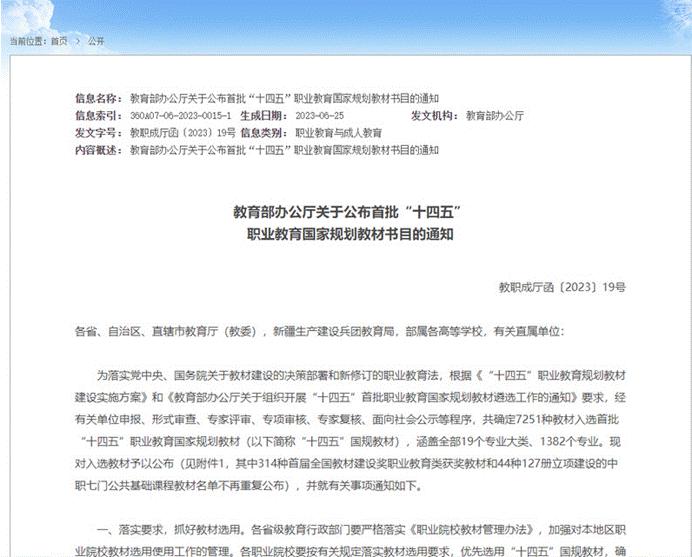Select the 信息名称 label
The height and width of the screenshot is (557, 692).
coord(98,98)
